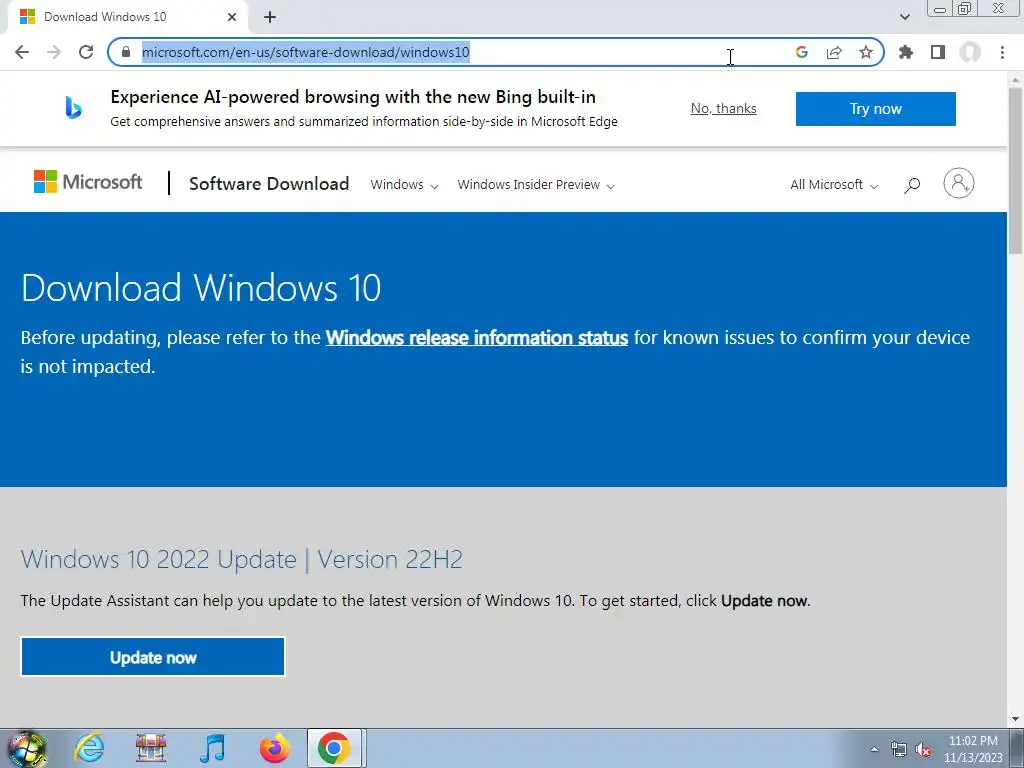
Task: Dismiss the banner with No, thanks
Action: click(x=724, y=108)
